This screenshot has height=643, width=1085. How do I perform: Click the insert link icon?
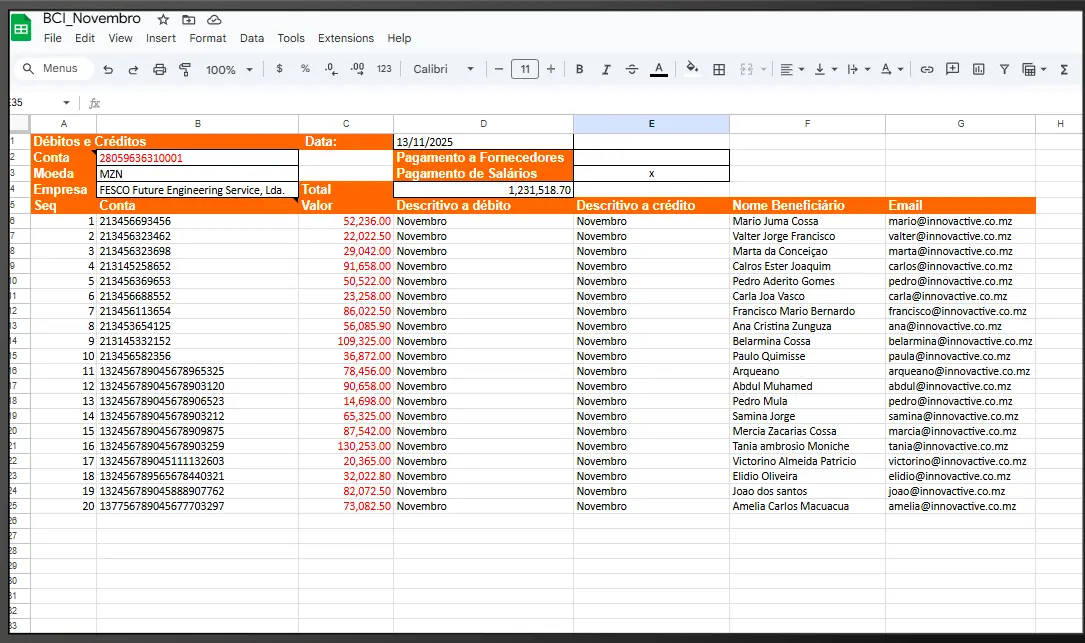[x=927, y=69]
